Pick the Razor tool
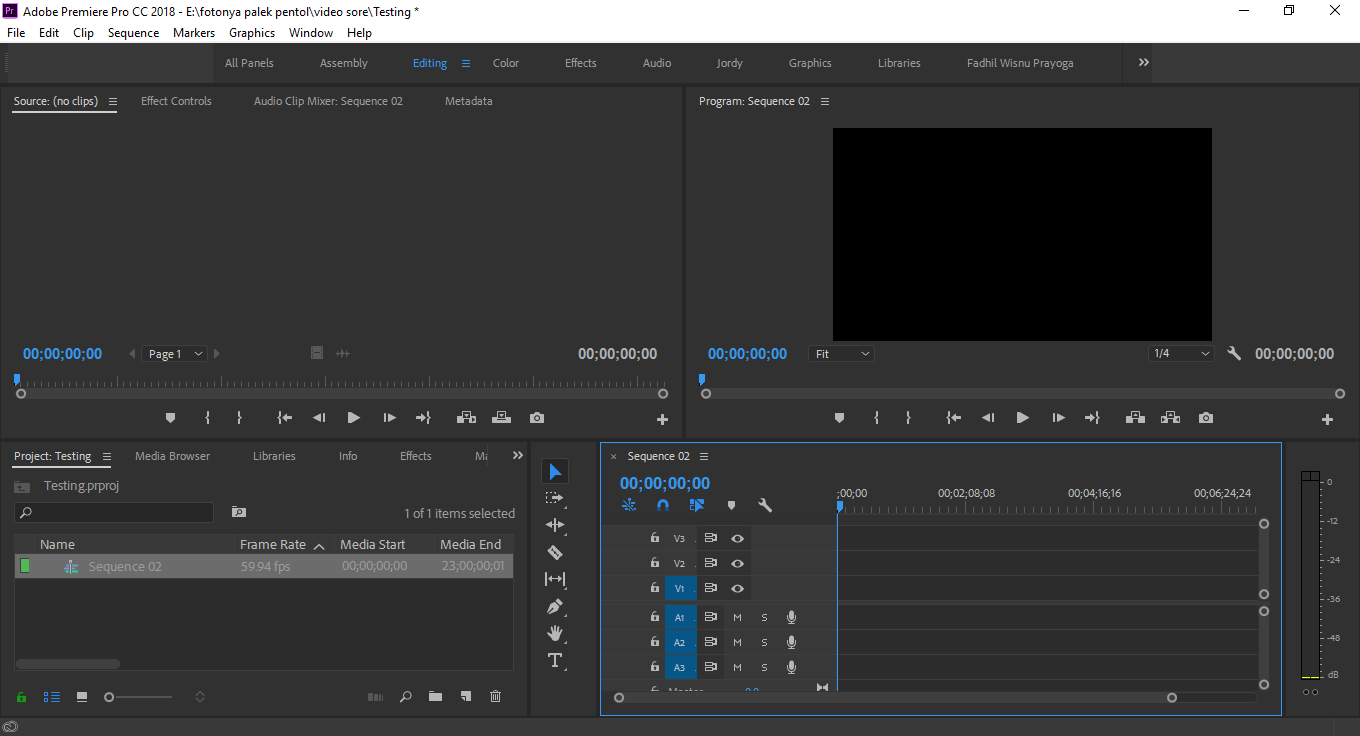1360x736 pixels. (555, 552)
